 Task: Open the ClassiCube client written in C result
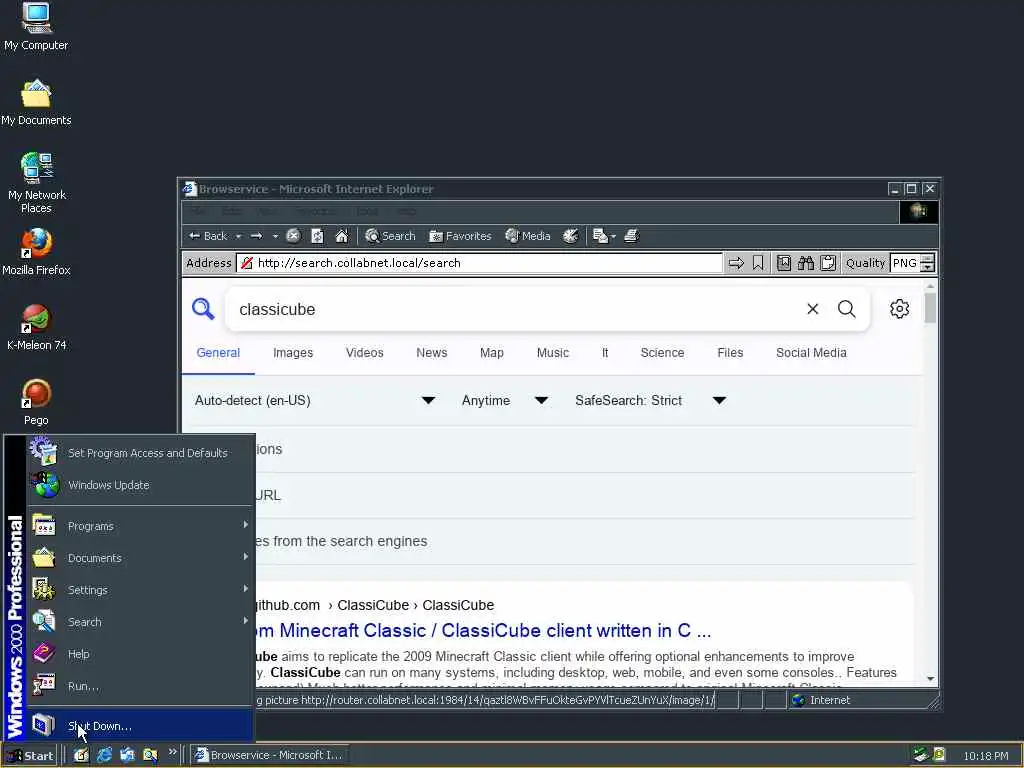[483, 630]
